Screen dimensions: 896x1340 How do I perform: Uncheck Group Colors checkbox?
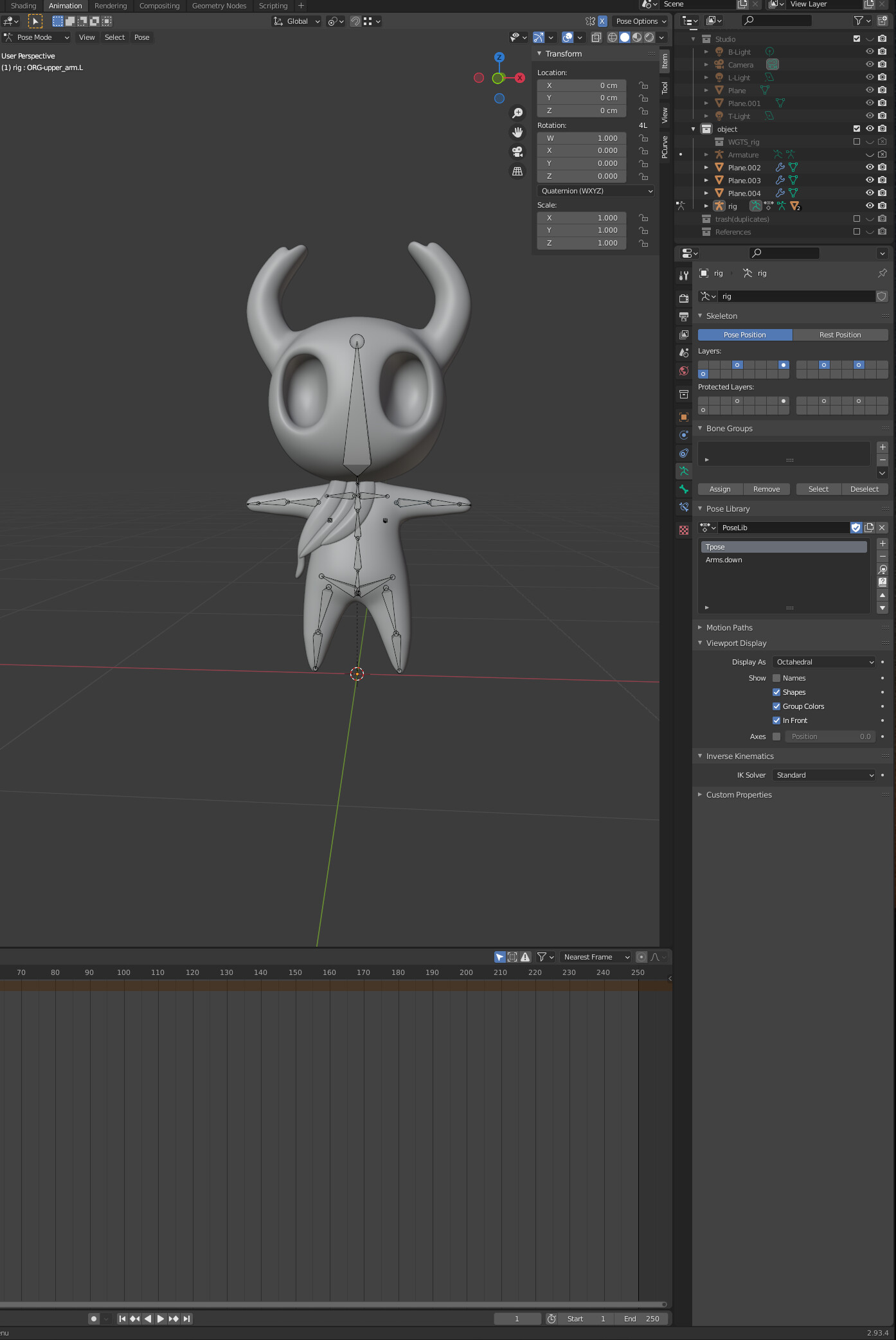[x=776, y=707]
